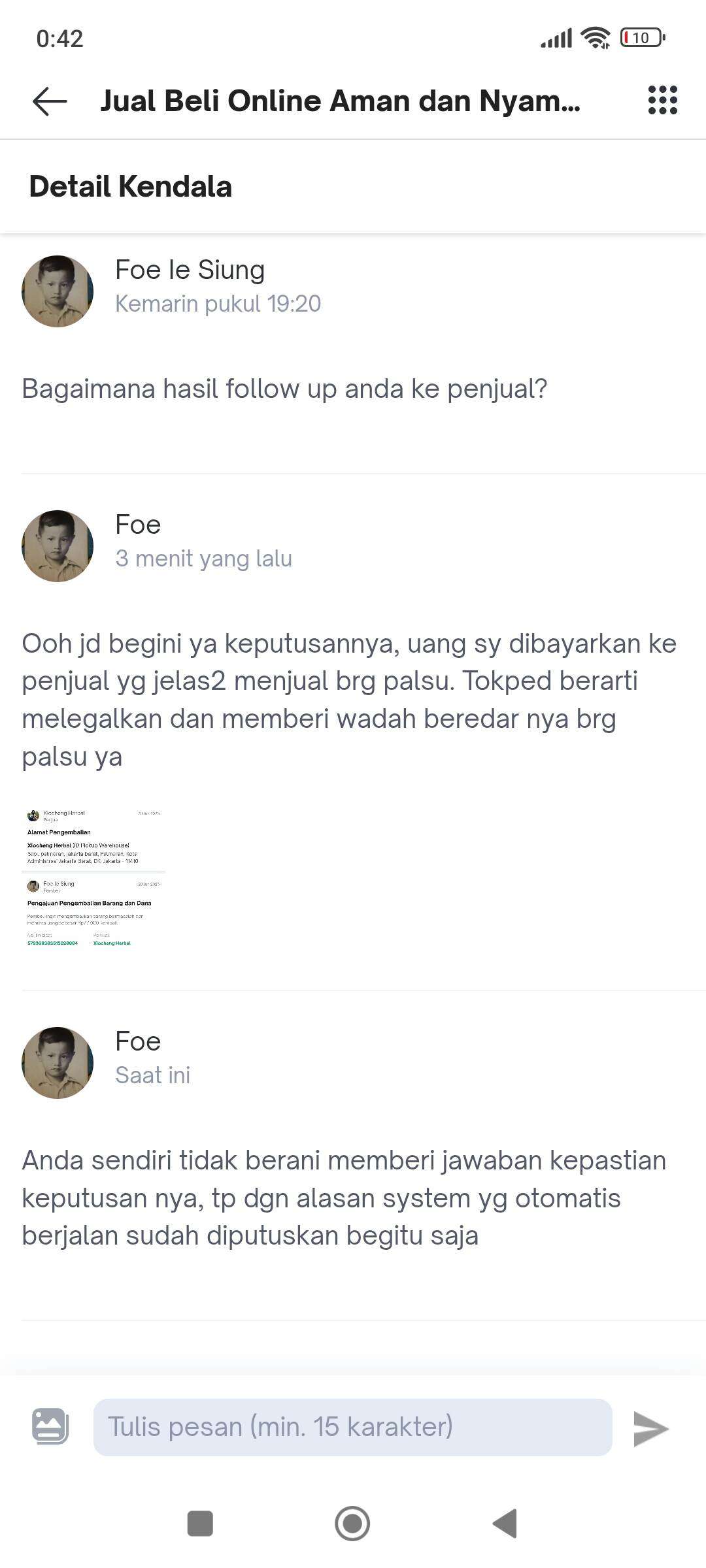This screenshot has height=1568, width=706.
Task: Tap the 'Jual Beli Online Aman' title
Action: coord(340,101)
